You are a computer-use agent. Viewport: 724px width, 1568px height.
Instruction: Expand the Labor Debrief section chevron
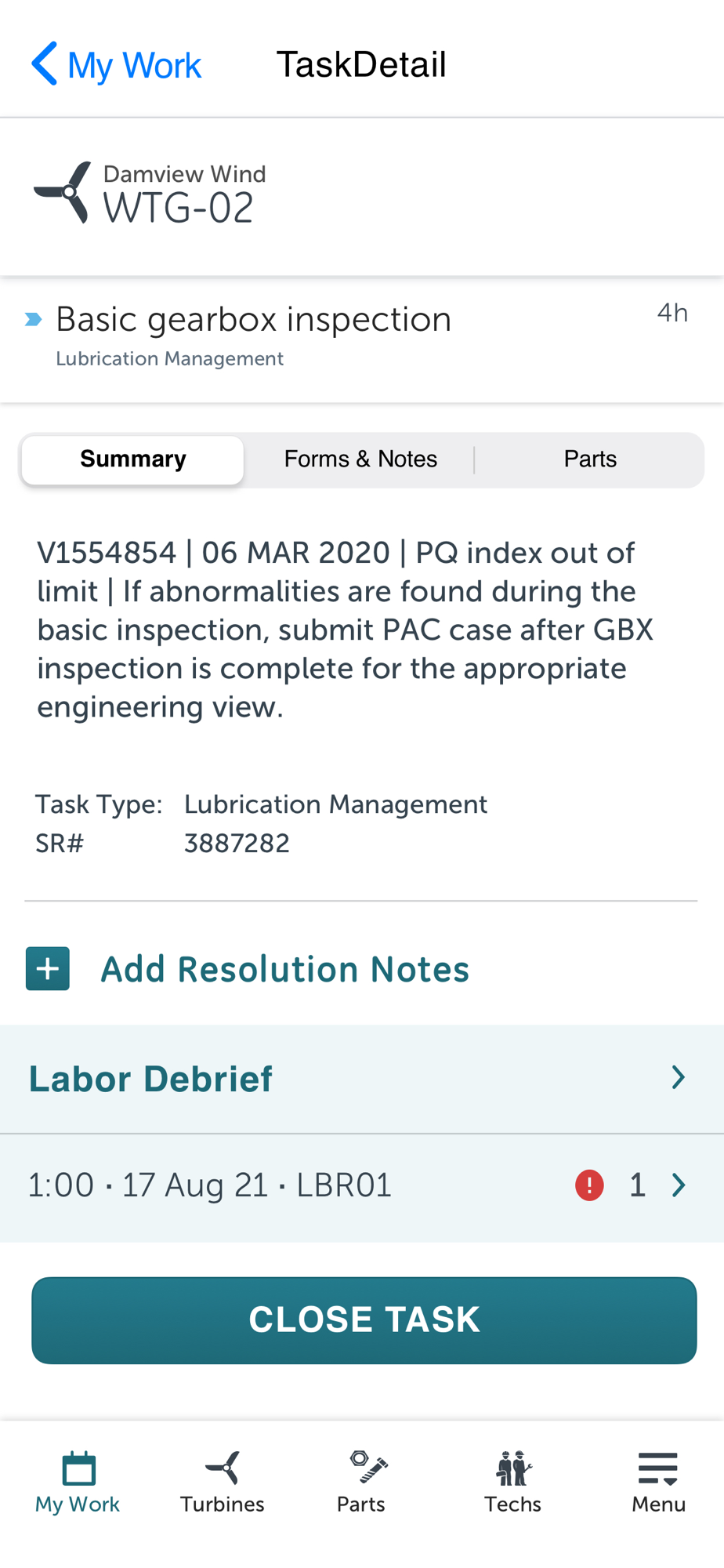[679, 1078]
